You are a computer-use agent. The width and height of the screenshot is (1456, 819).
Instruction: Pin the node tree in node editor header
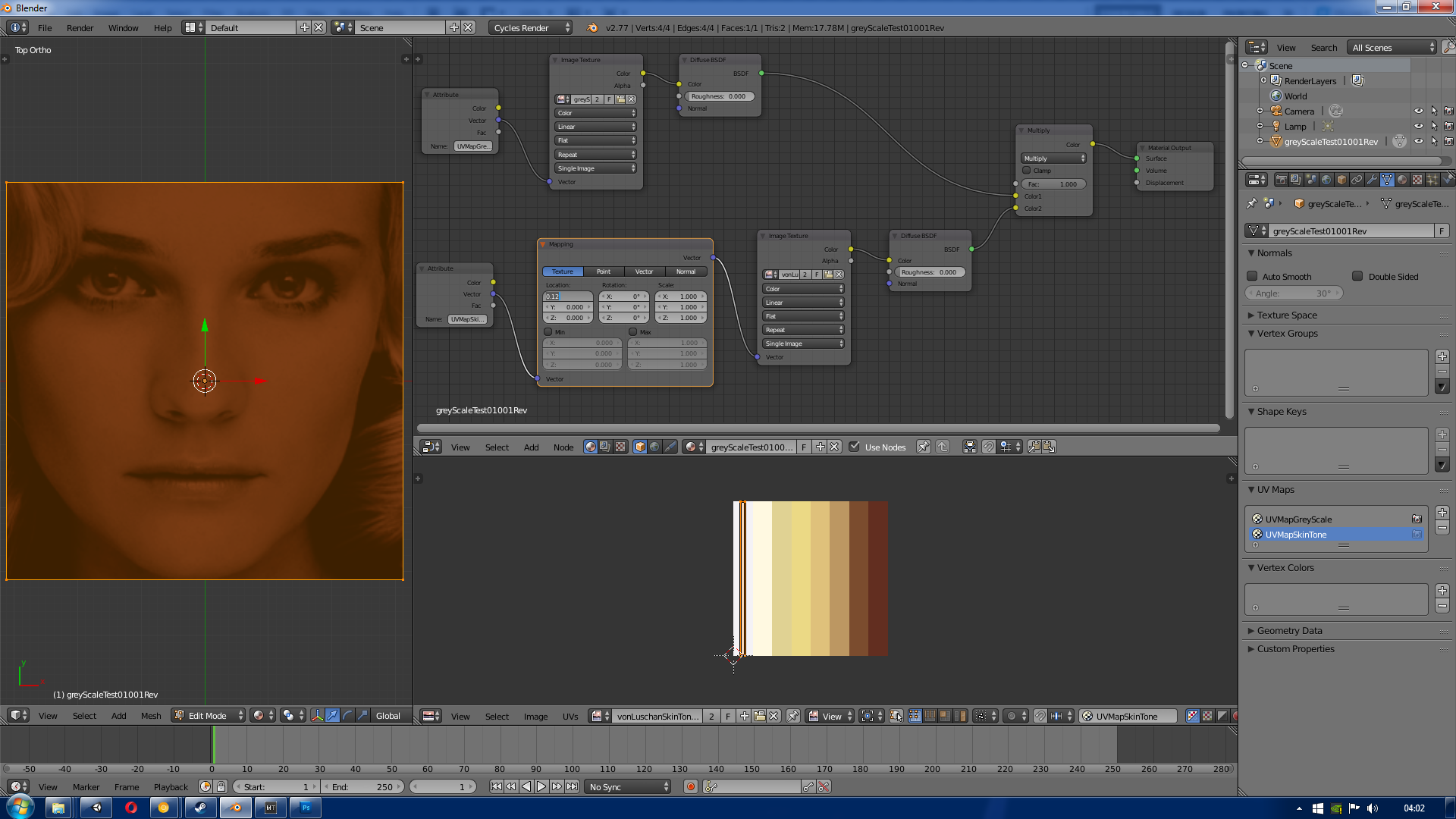(923, 447)
